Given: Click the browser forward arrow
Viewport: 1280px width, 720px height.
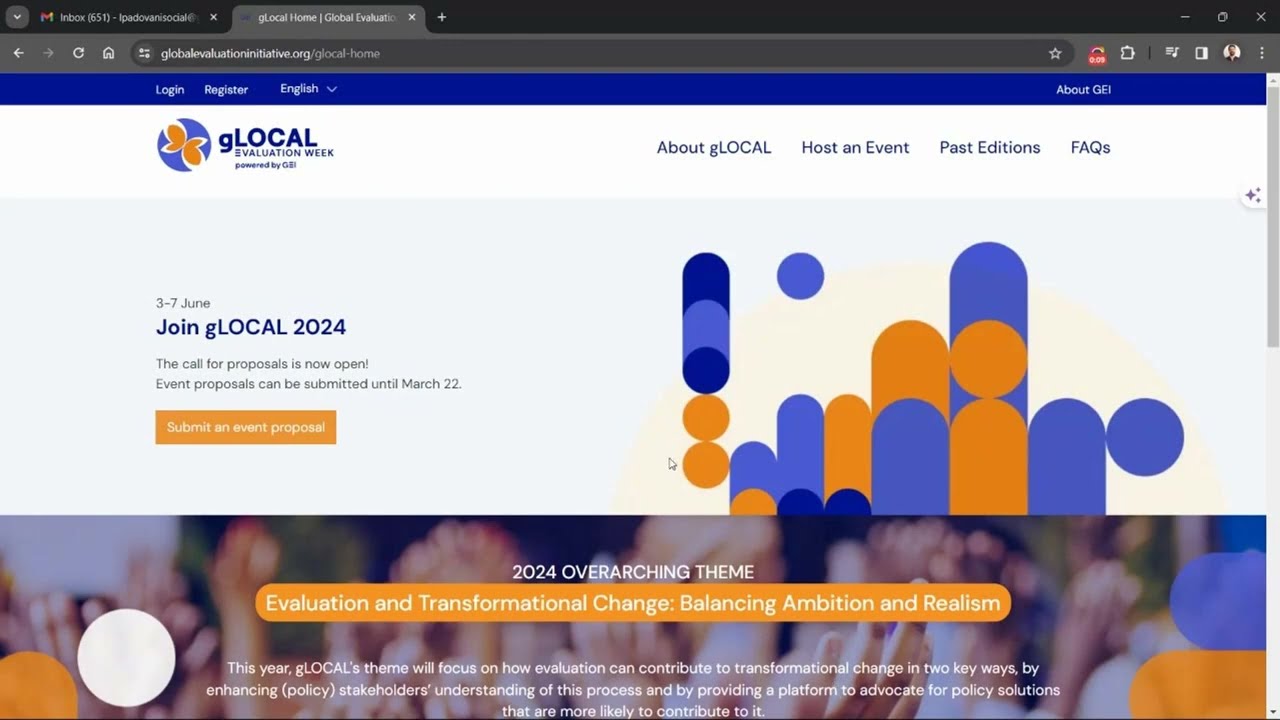Looking at the screenshot, I should click(48, 53).
